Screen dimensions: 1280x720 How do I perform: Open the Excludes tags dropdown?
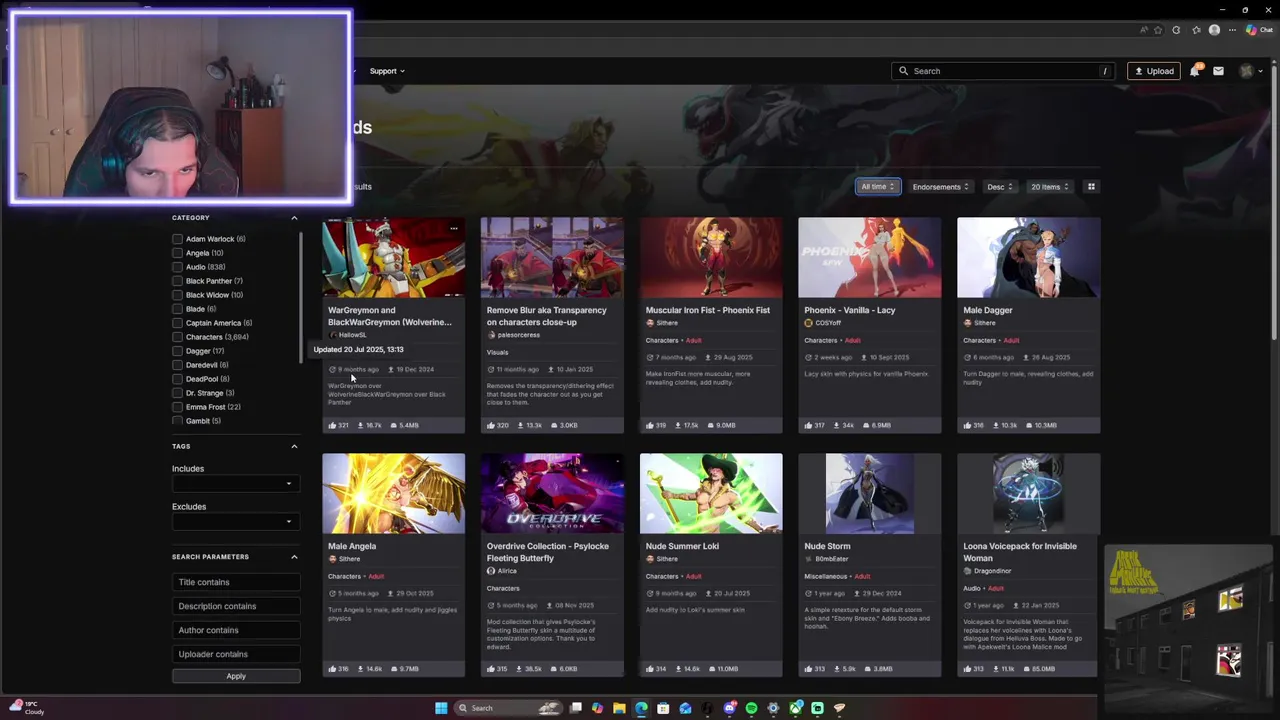(236, 521)
